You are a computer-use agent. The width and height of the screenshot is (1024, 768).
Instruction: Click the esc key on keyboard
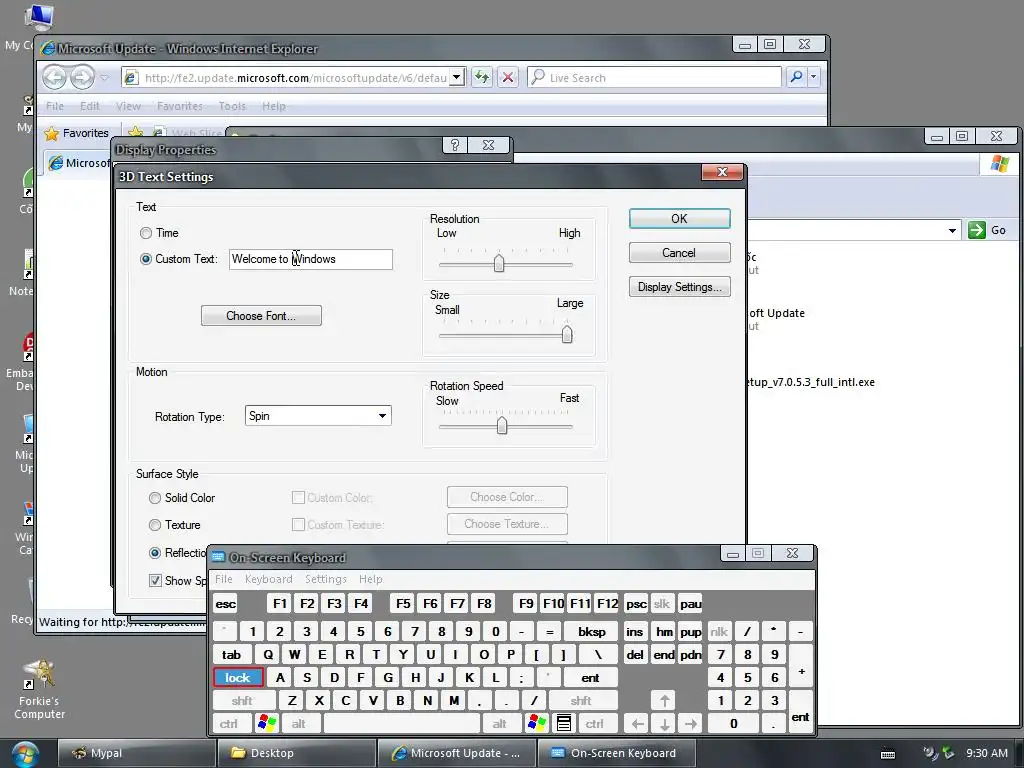tap(225, 604)
